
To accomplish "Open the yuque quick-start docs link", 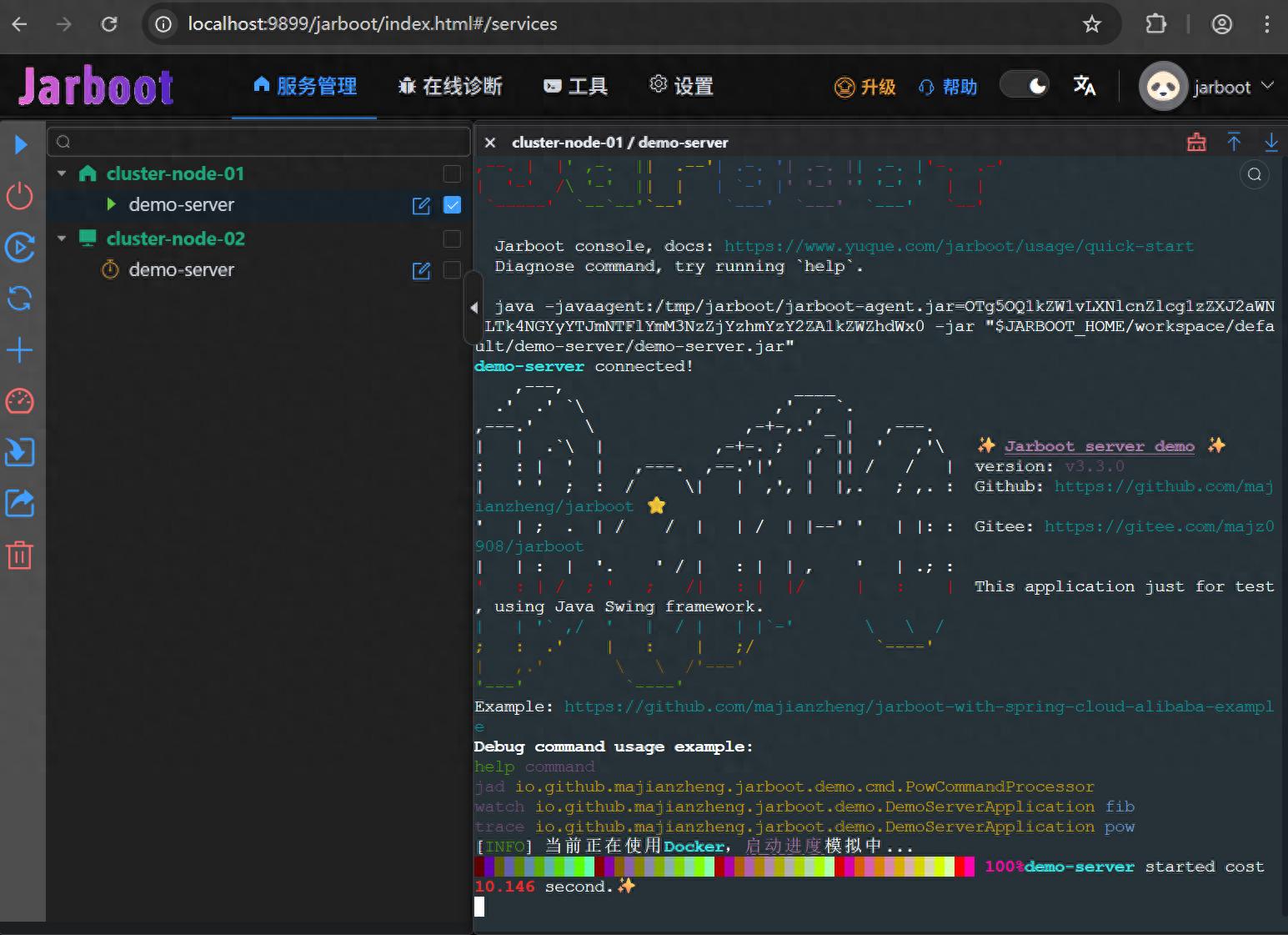I will tap(958, 246).
